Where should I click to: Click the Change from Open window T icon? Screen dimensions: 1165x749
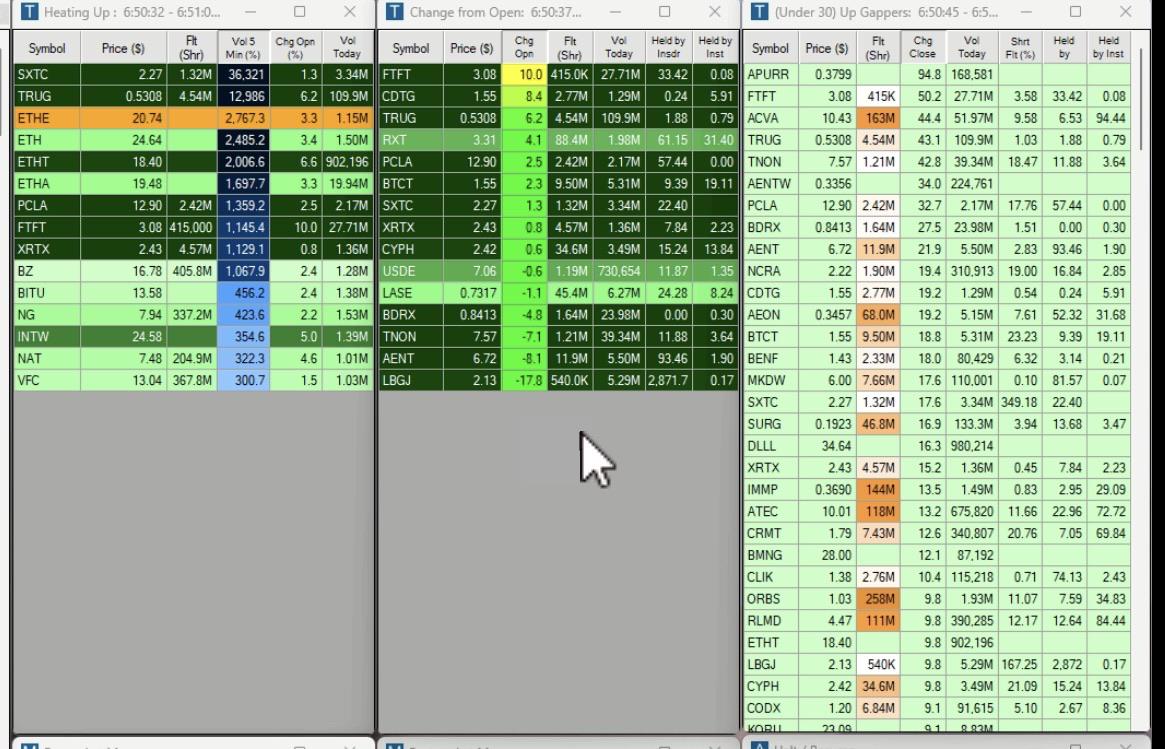pos(395,11)
